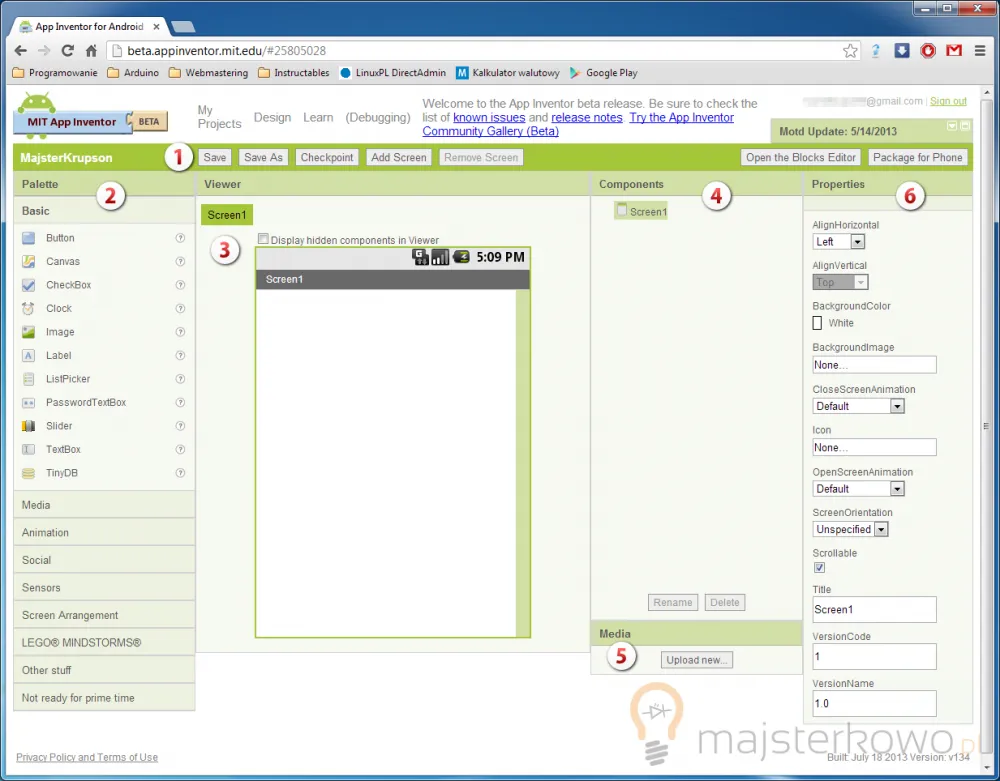Select the Clock component icon

click(x=28, y=309)
